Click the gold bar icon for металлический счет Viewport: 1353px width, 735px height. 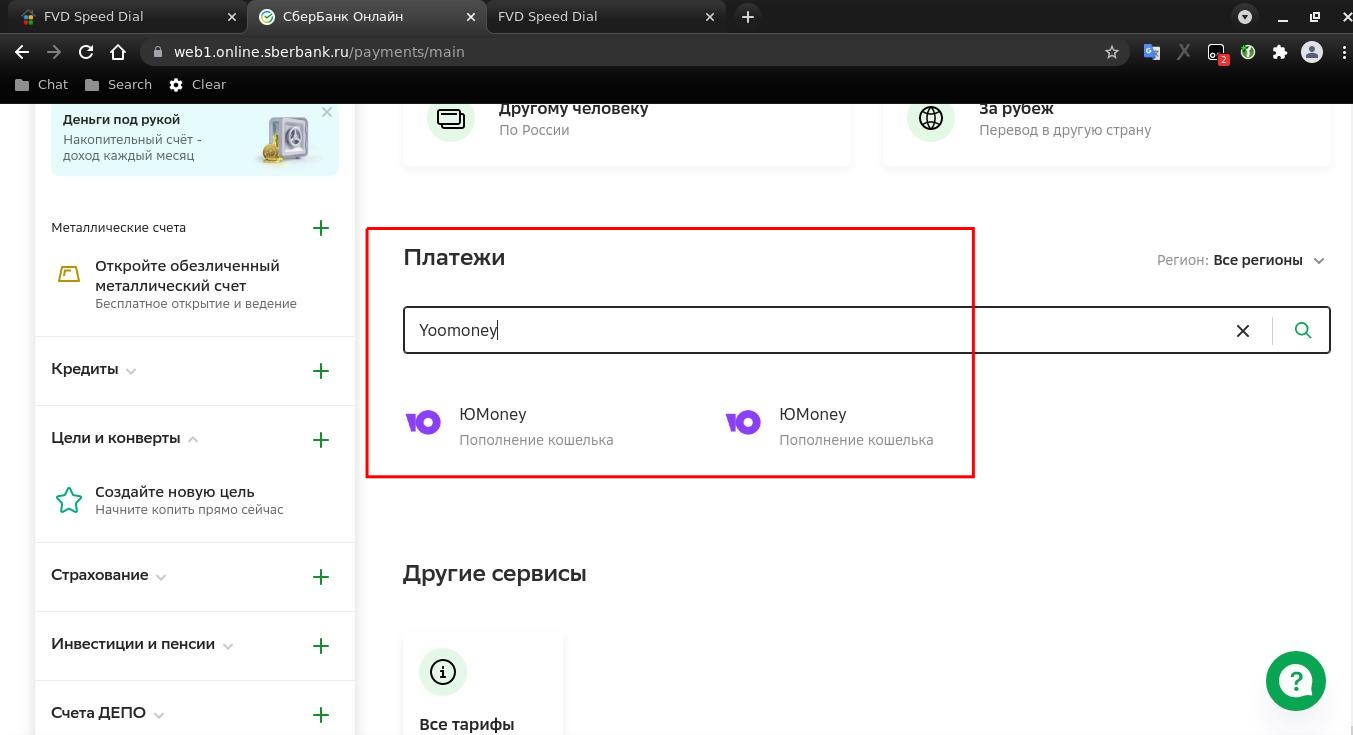(x=69, y=273)
